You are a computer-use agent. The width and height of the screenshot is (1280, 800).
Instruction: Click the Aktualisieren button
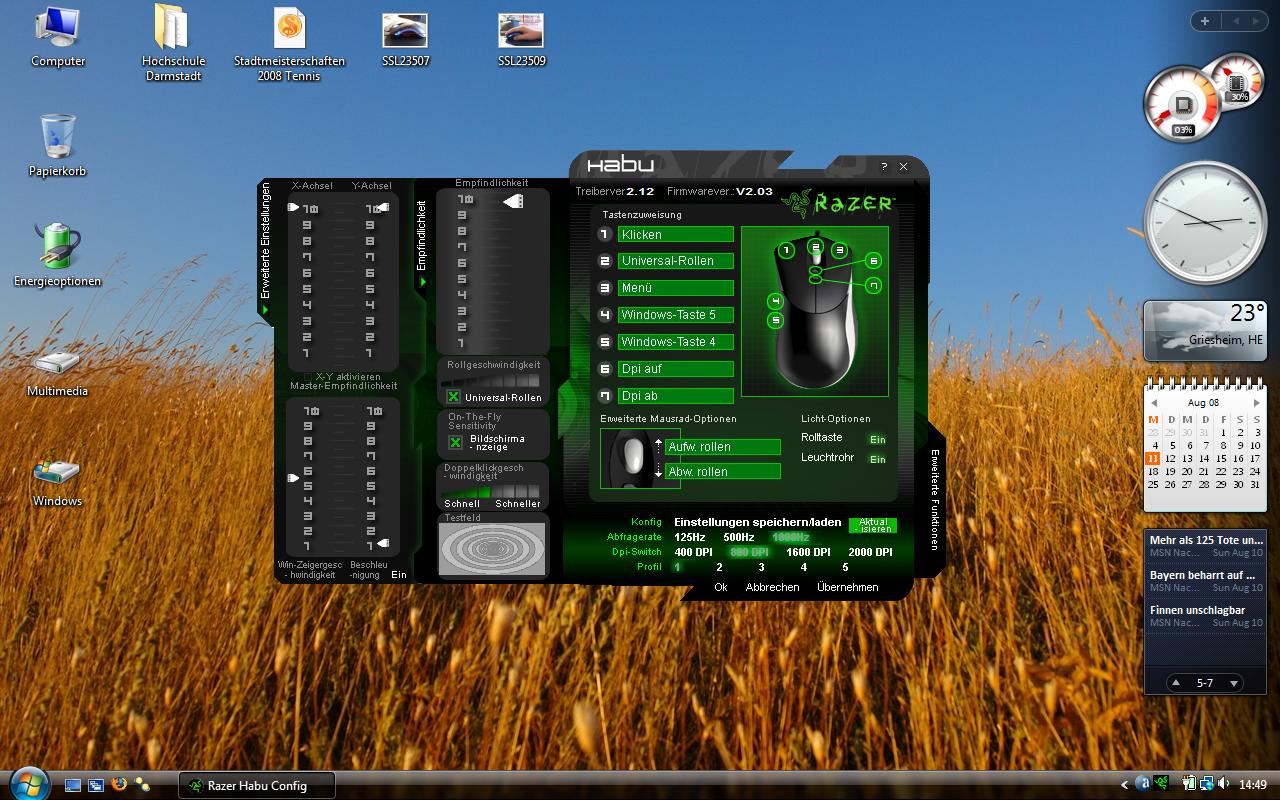click(x=873, y=525)
